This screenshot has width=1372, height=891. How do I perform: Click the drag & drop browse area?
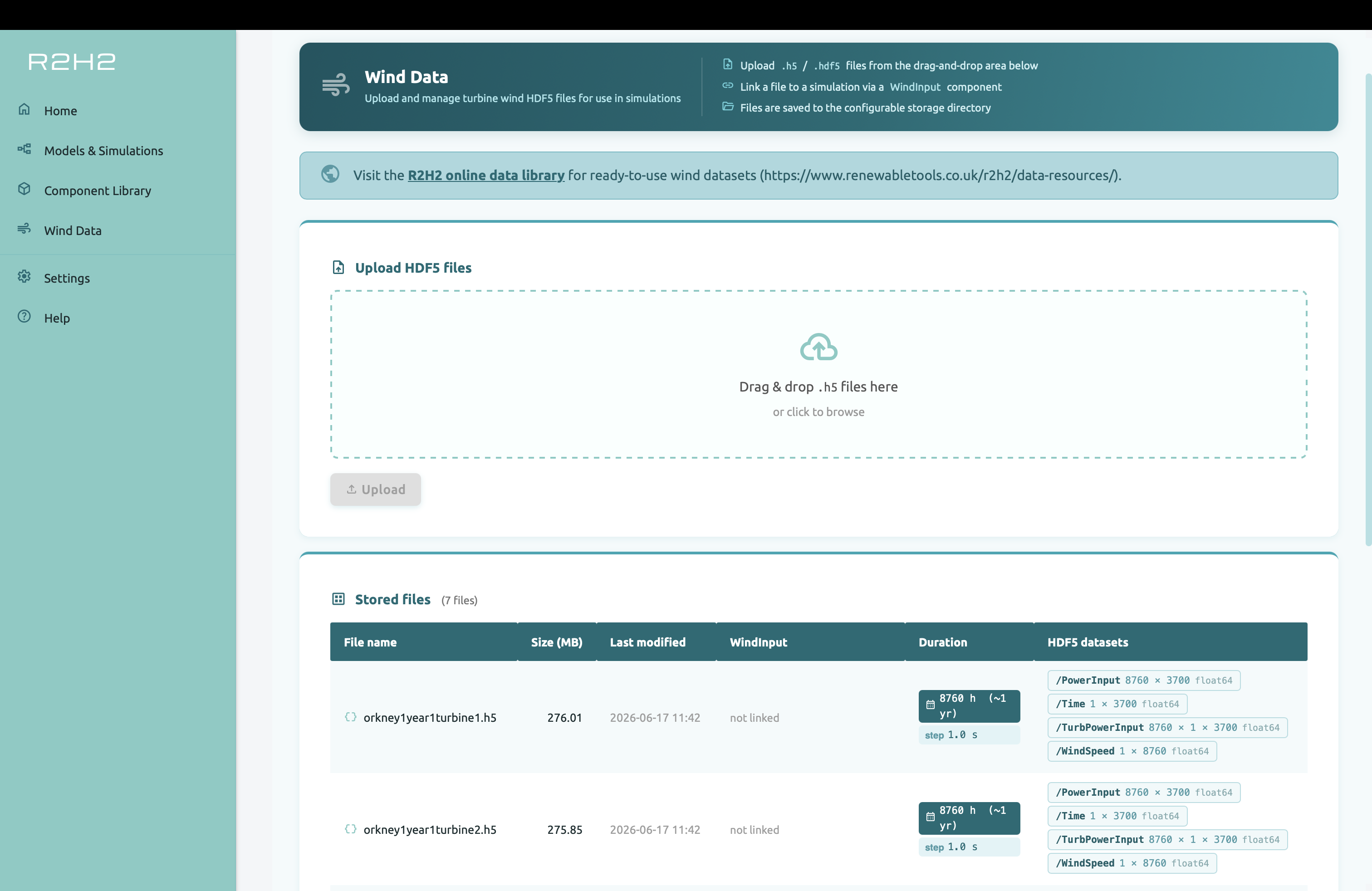click(818, 375)
